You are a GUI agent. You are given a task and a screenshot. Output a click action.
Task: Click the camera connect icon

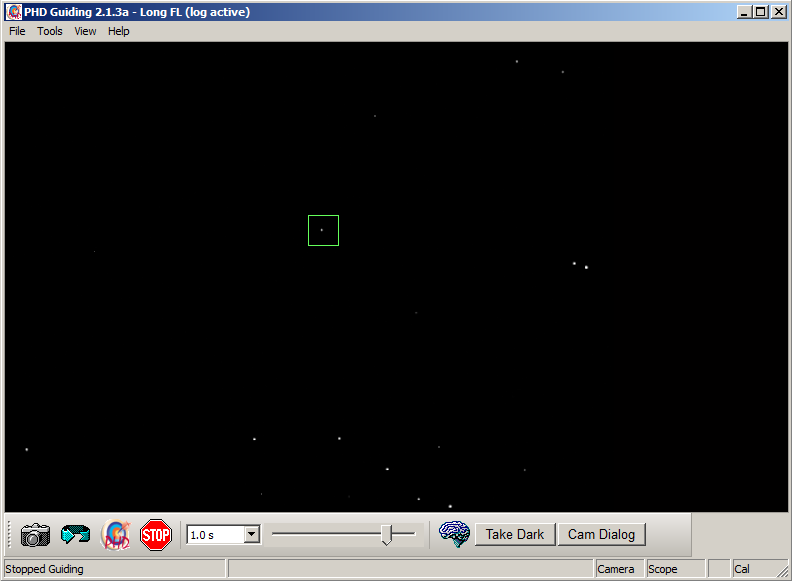tap(35, 535)
